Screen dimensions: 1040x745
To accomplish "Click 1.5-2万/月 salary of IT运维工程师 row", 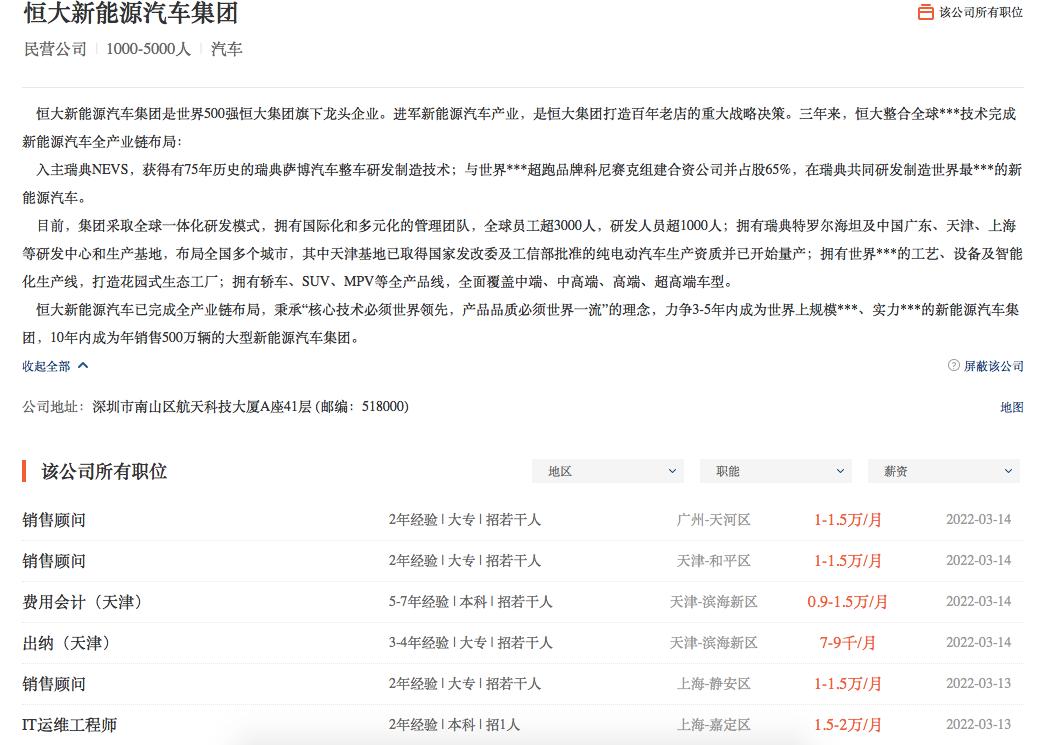I will click(x=847, y=725).
